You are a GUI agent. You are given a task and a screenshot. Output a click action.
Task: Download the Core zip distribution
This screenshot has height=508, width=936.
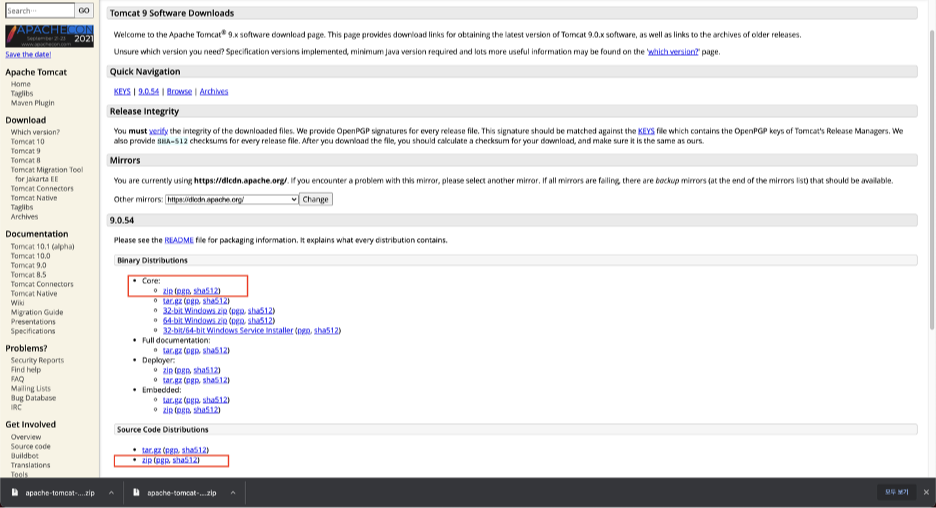coord(168,291)
